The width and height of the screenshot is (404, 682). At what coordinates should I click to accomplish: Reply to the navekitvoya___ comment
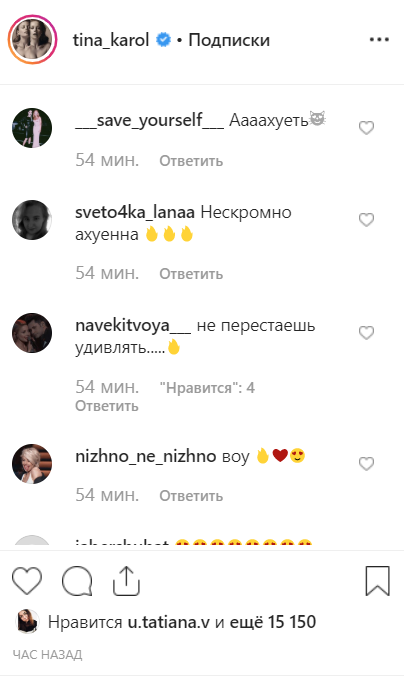point(107,406)
